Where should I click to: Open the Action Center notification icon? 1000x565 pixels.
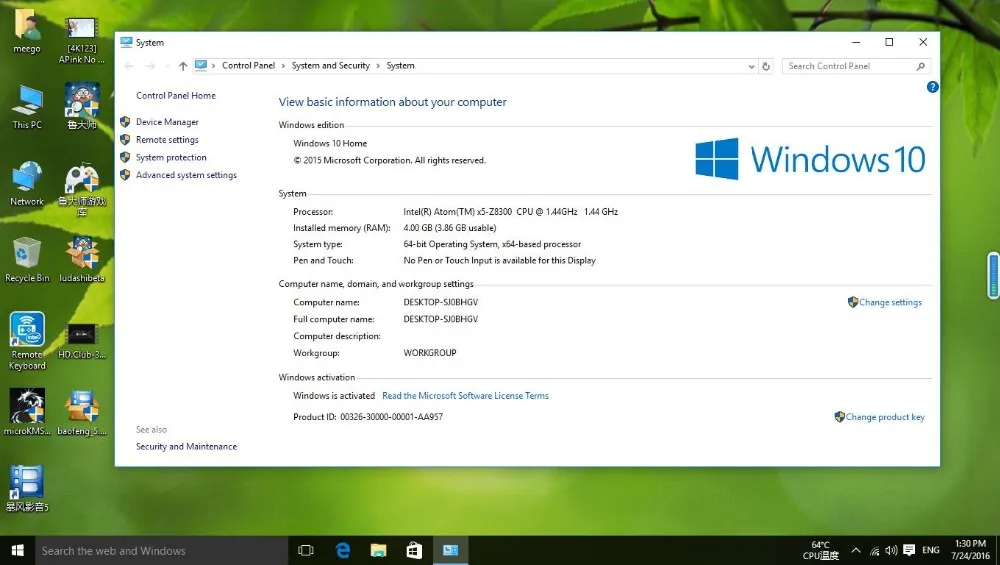click(909, 550)
